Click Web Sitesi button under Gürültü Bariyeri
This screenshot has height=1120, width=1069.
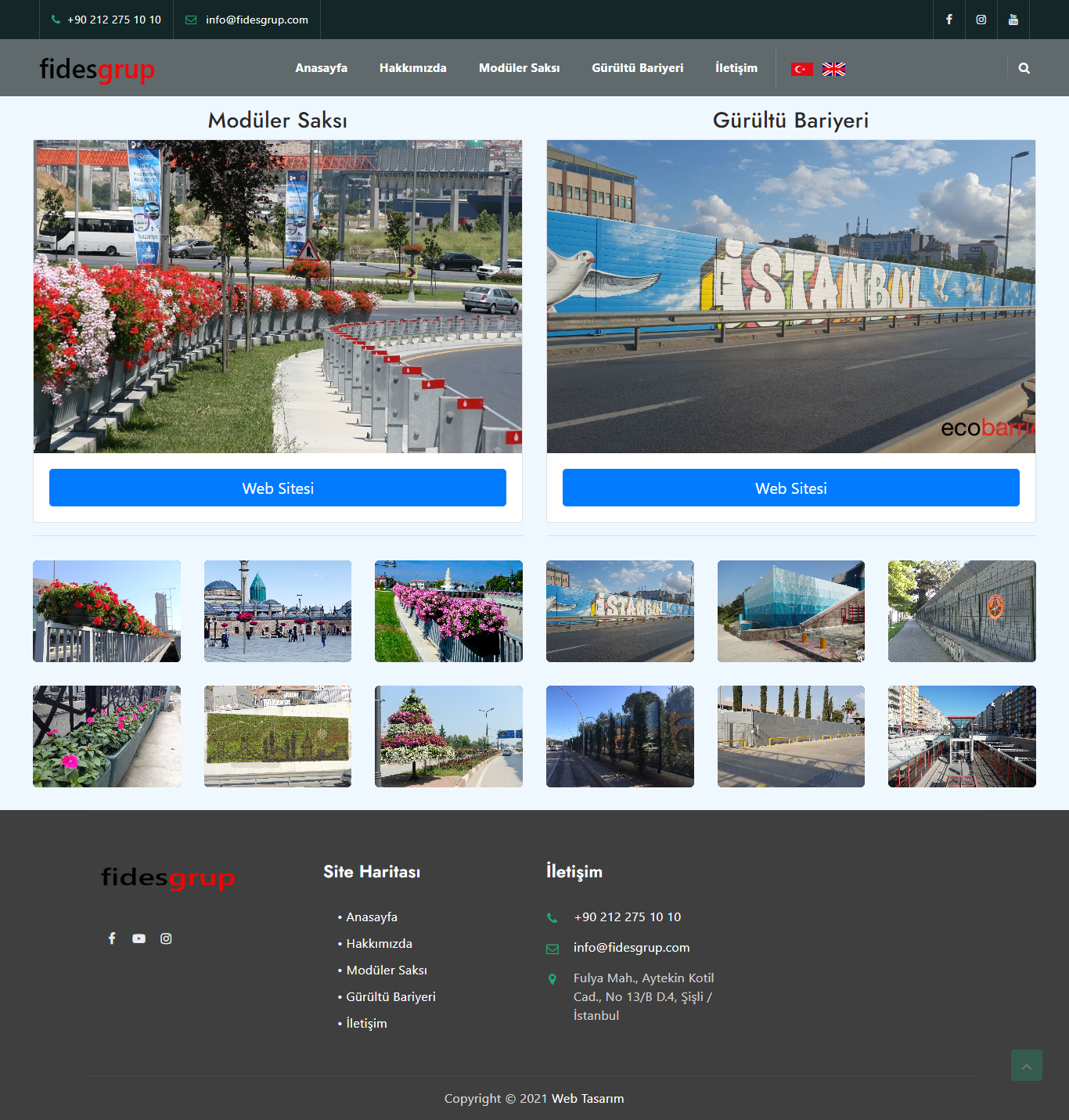790,488
